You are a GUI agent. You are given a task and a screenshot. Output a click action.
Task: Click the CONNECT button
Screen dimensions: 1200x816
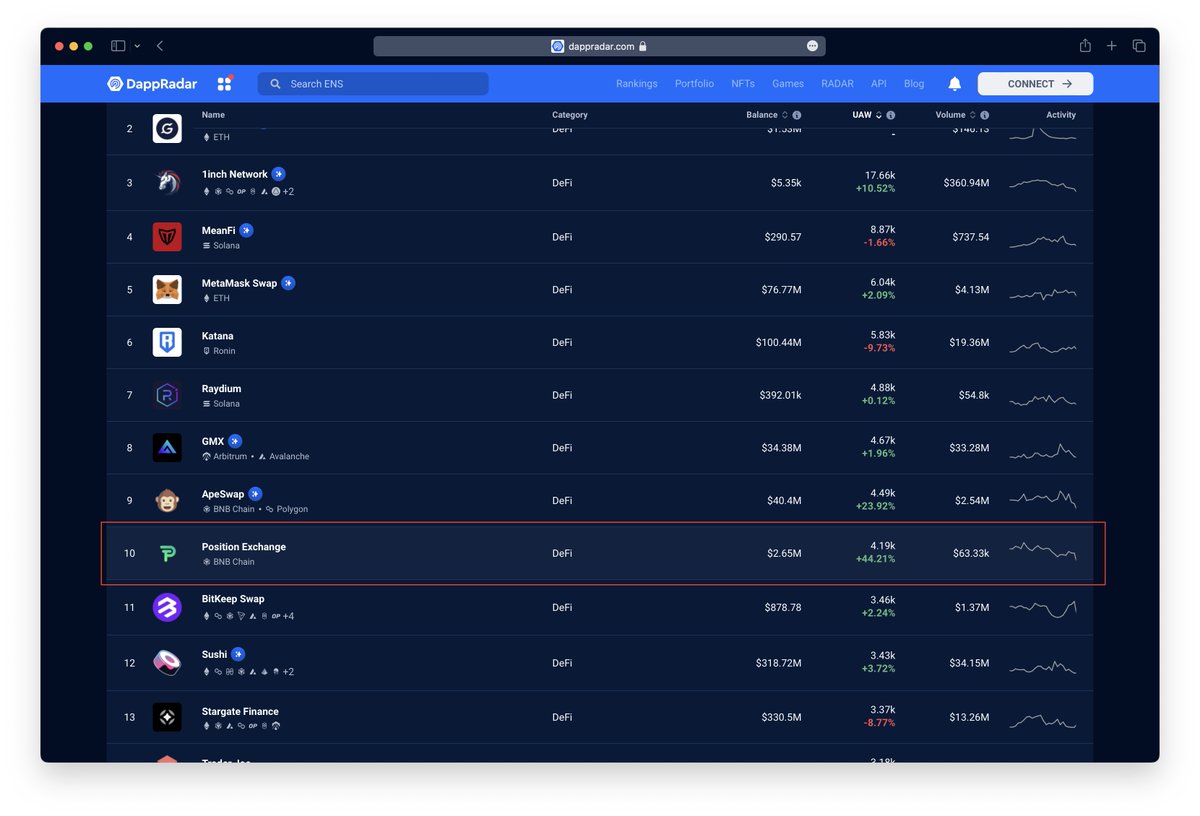pyautogui.click(x=1035, y=83)
